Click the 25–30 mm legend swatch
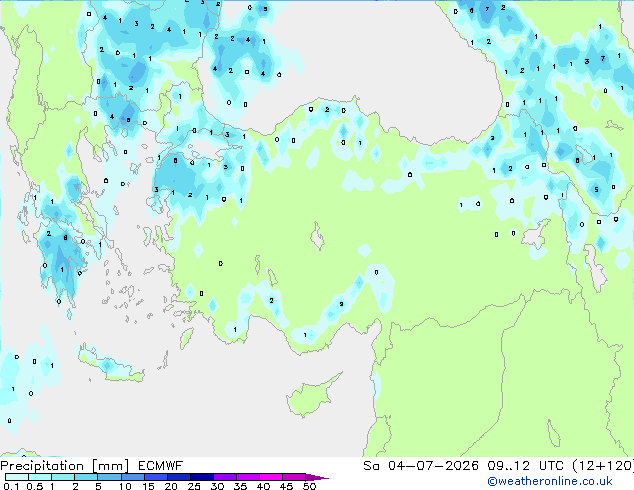The height and width of the screenshot is (490, 634). (201, 477)
